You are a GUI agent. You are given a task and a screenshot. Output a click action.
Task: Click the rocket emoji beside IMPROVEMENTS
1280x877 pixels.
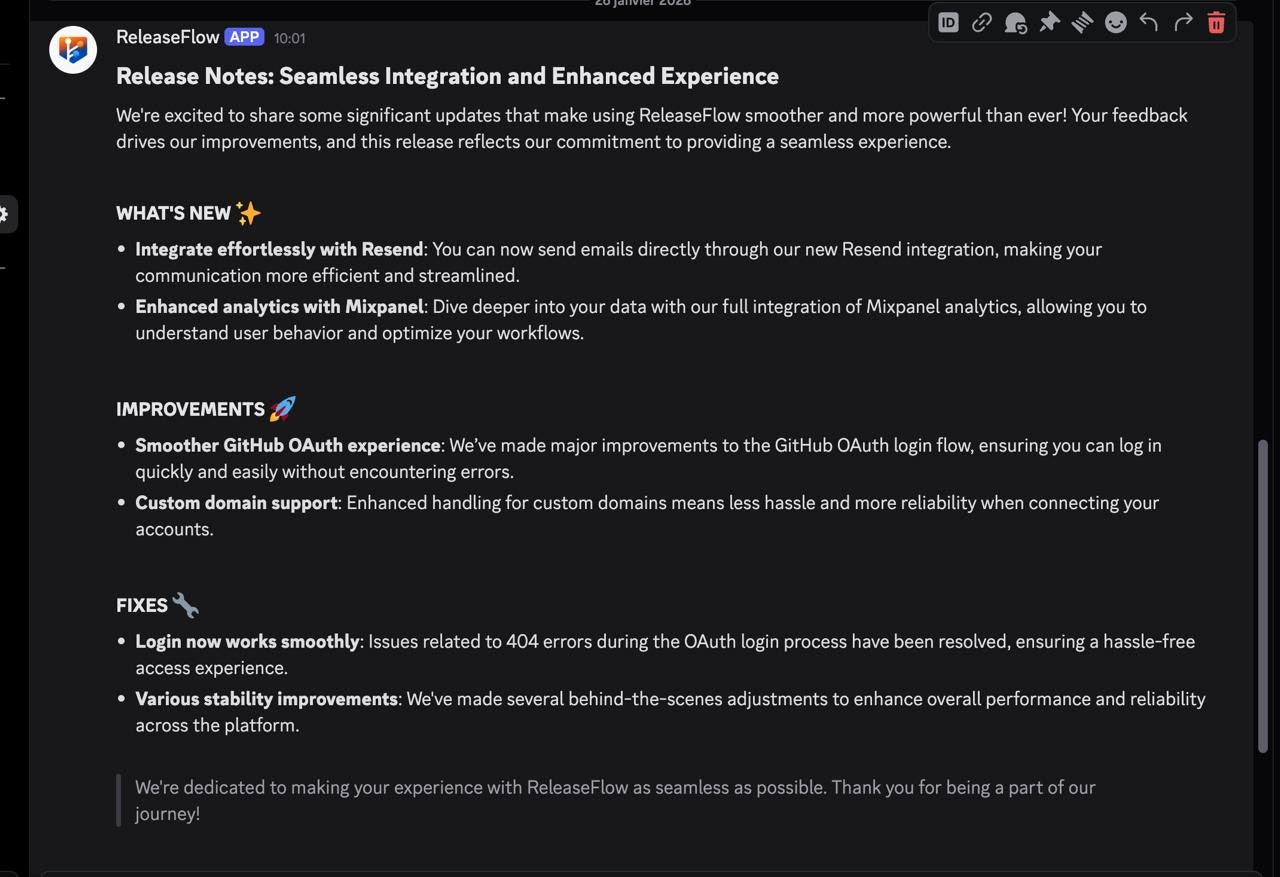tap(282, 407)
